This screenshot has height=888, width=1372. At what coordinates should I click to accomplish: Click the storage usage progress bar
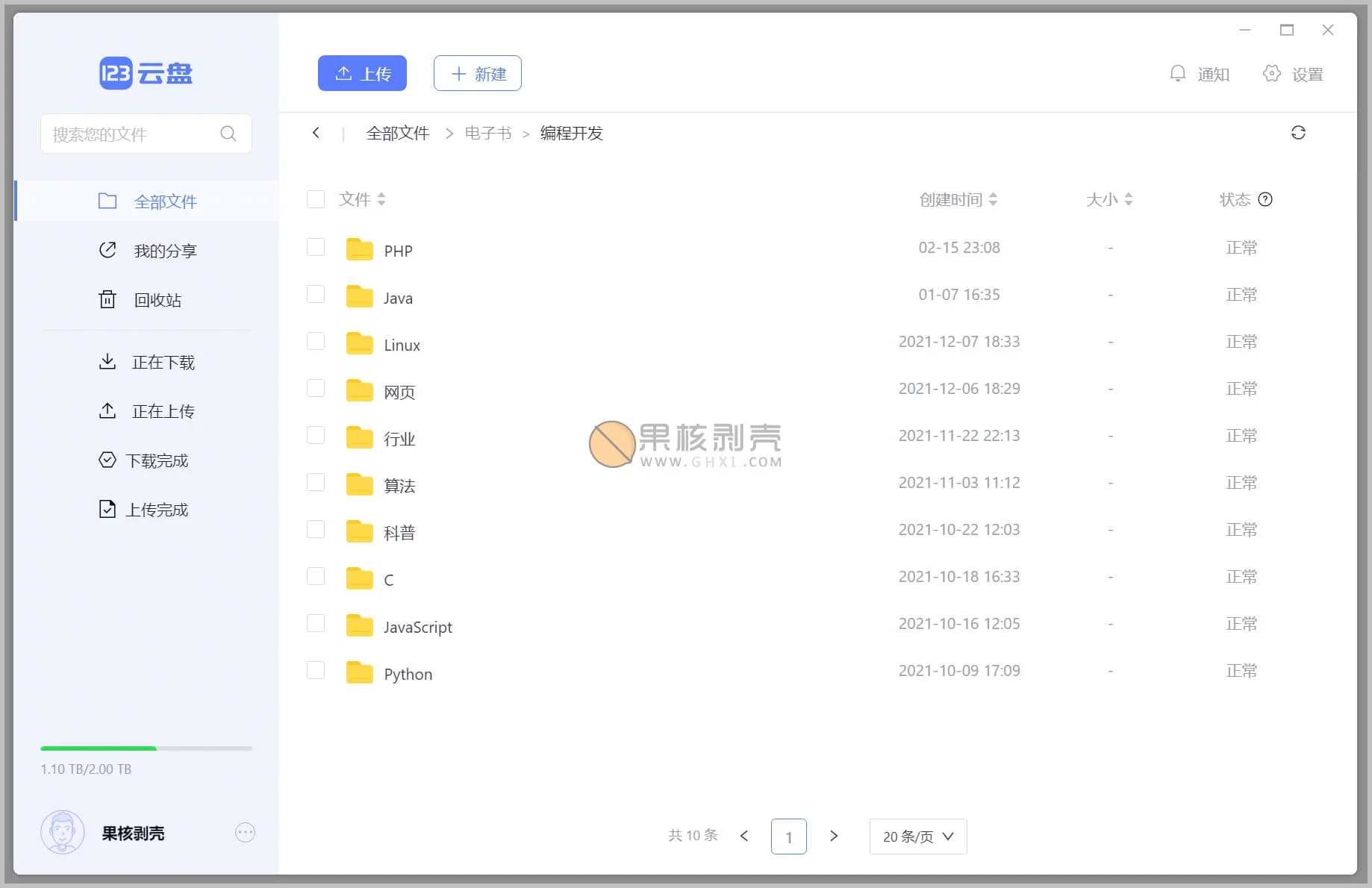click(146, 748)
